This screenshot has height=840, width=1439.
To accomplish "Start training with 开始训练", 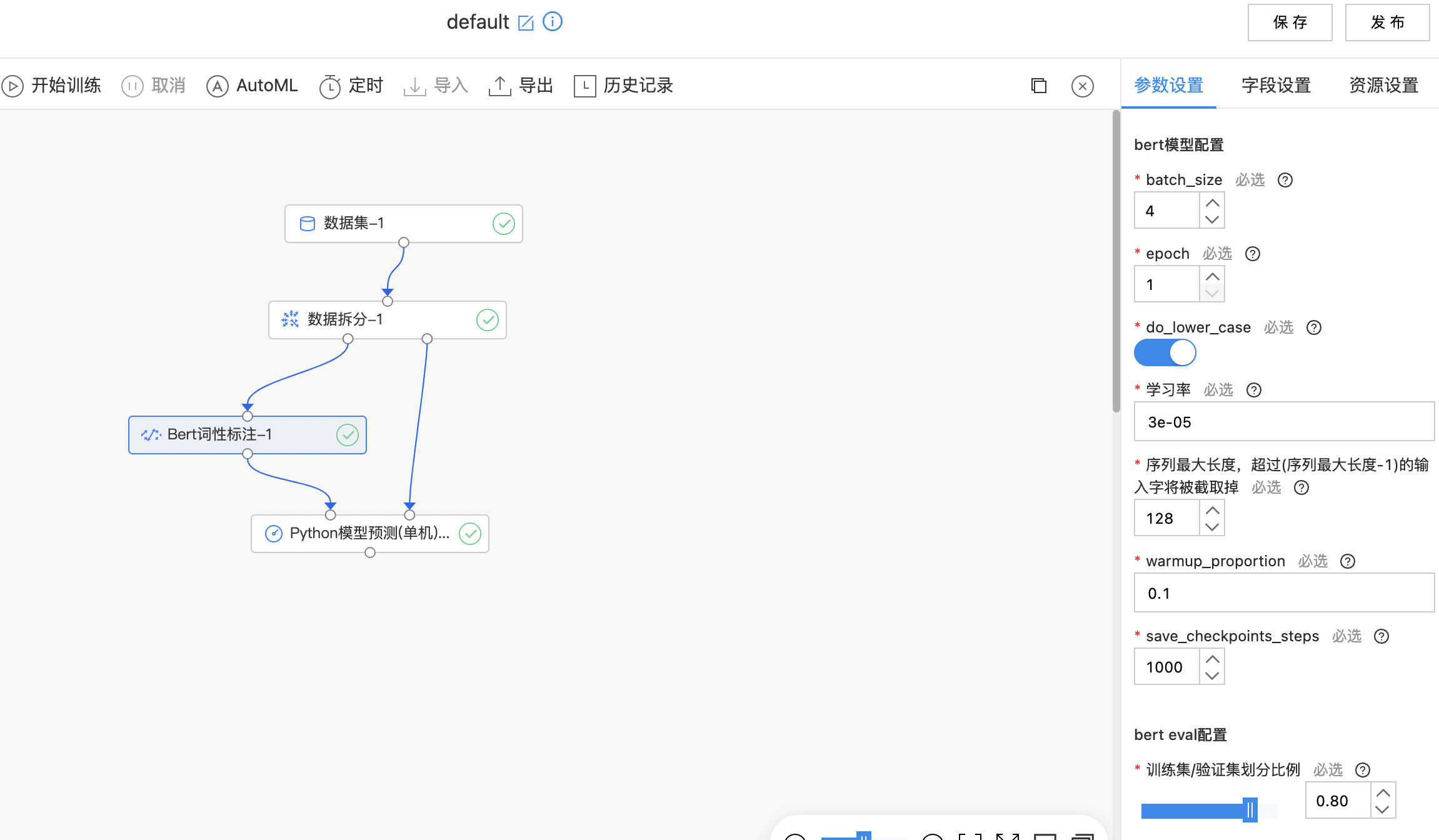I will click(51, 86).
